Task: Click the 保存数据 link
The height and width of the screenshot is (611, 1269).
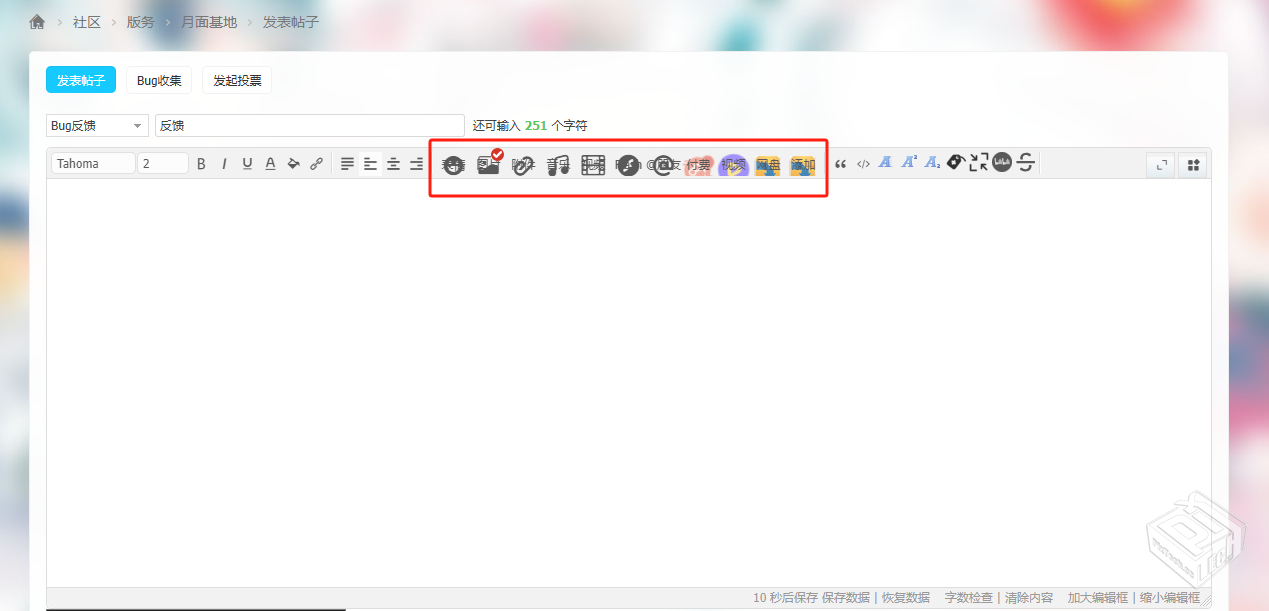Action: [847, 598]
